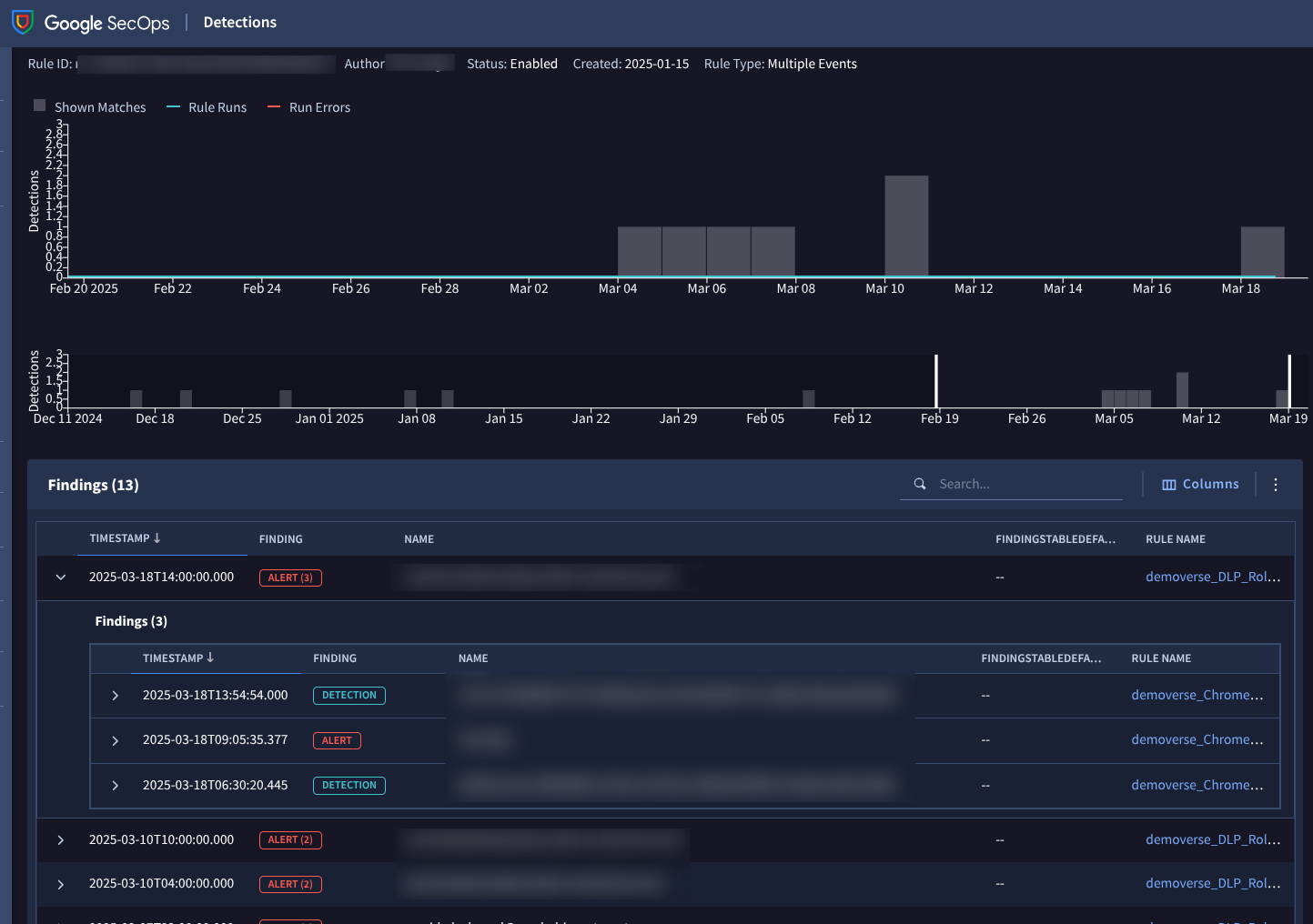Open demoverse_DLP_Rol rule link for 10T04:00 row
Image resolution: width=1313 pixels, height=924 pixels.
click(x=1213, y=883)
